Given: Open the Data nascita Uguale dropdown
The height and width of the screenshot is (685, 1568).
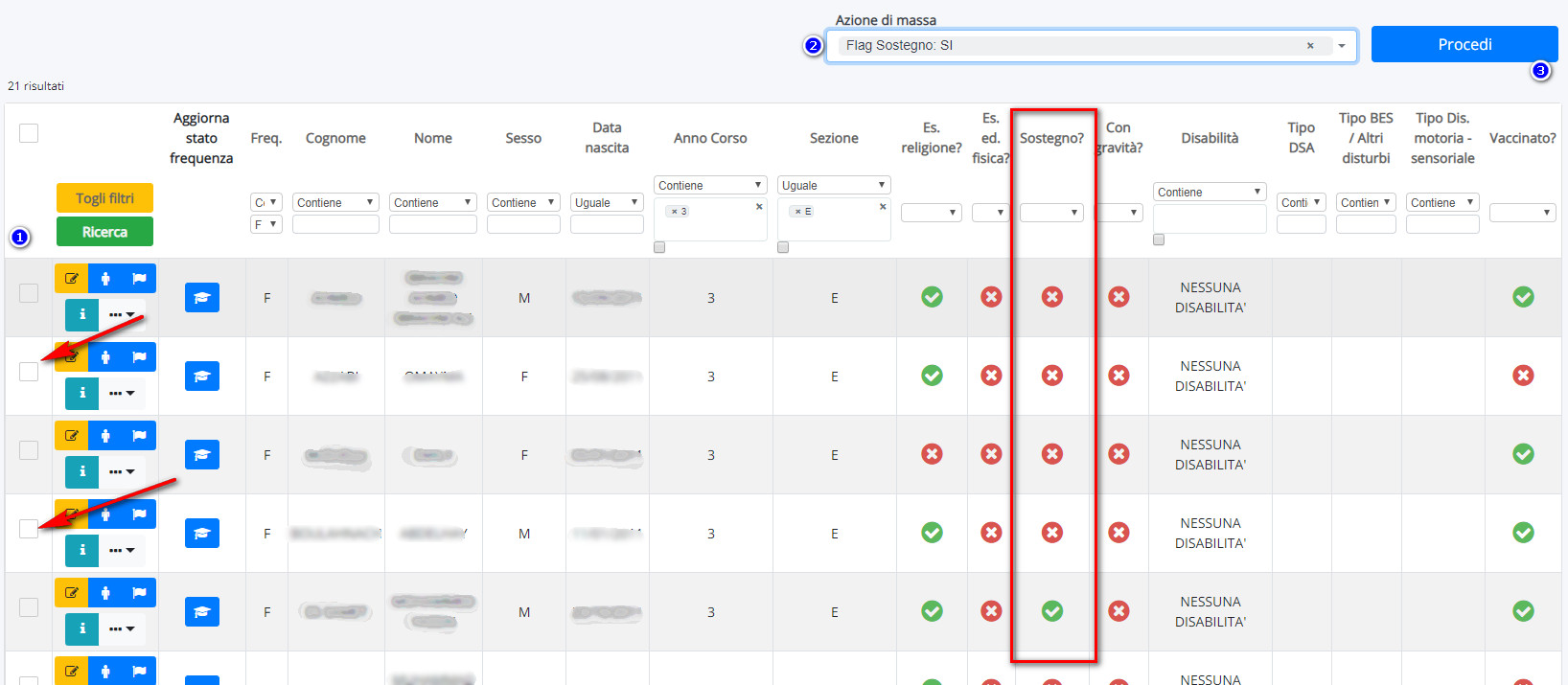Looking at the screenshot, I should (607, 202).
